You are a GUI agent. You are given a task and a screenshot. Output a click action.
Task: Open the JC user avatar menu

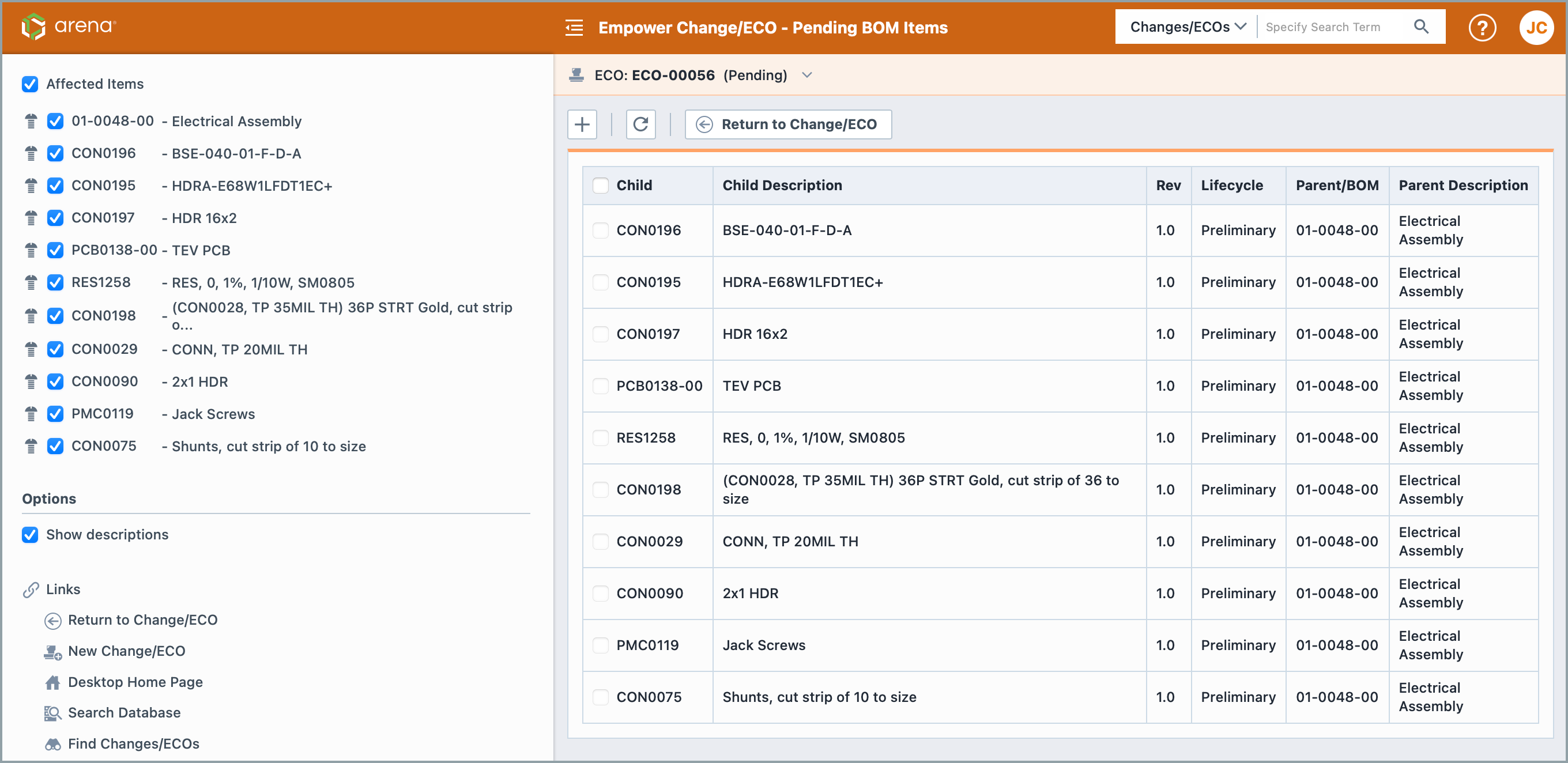coord(1535,28)
